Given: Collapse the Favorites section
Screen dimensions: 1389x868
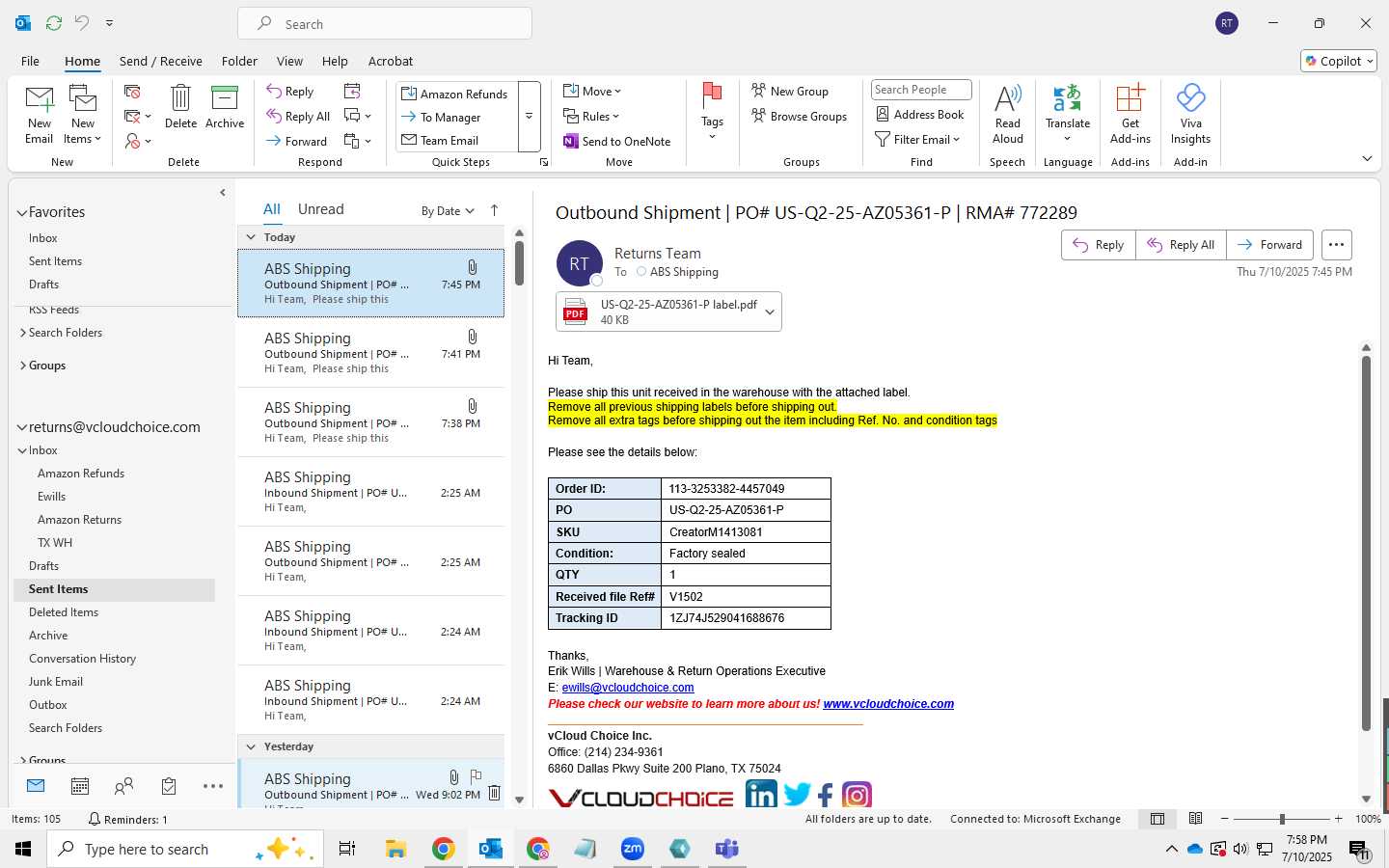Looking at the screenshot, I should [21, 213].
